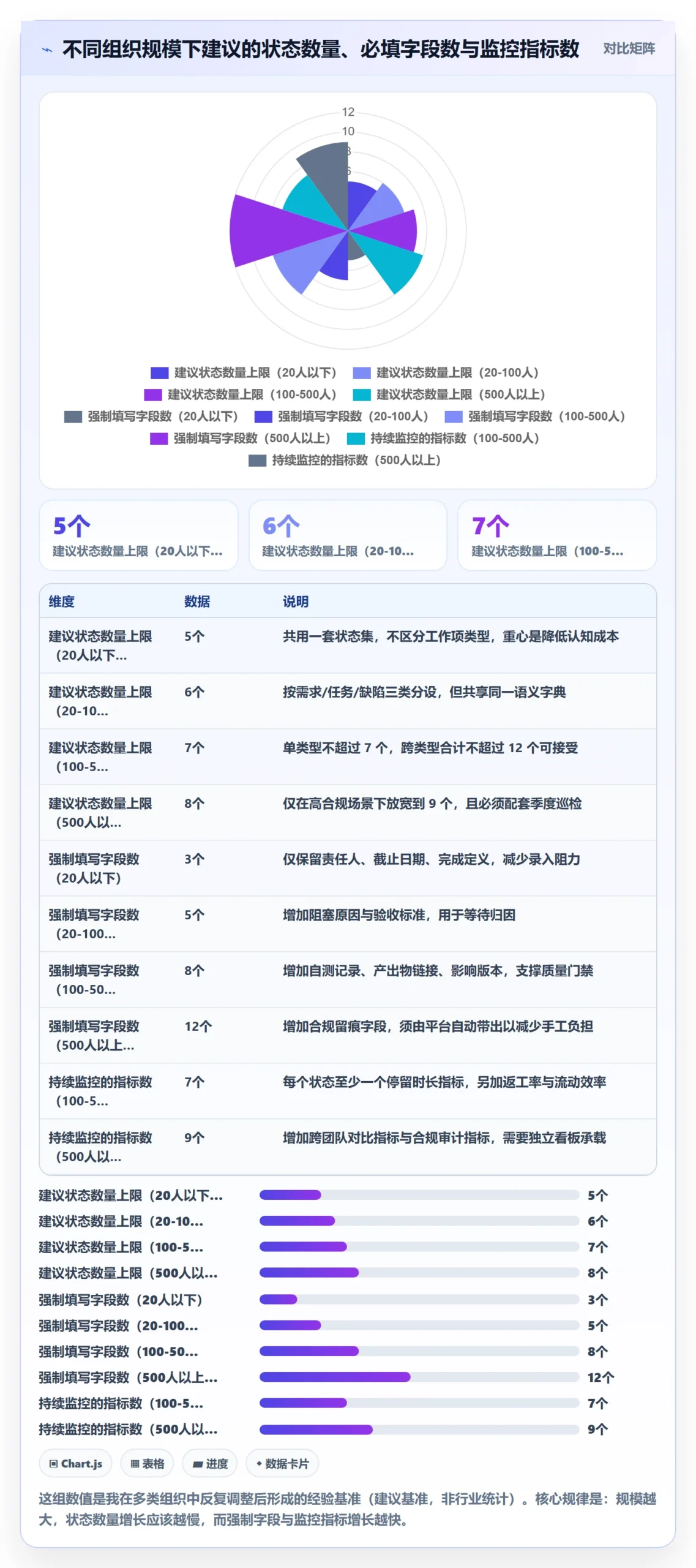
Task: Click progress bar for 强制填写字段数（20-100…
Action: 419,1325
